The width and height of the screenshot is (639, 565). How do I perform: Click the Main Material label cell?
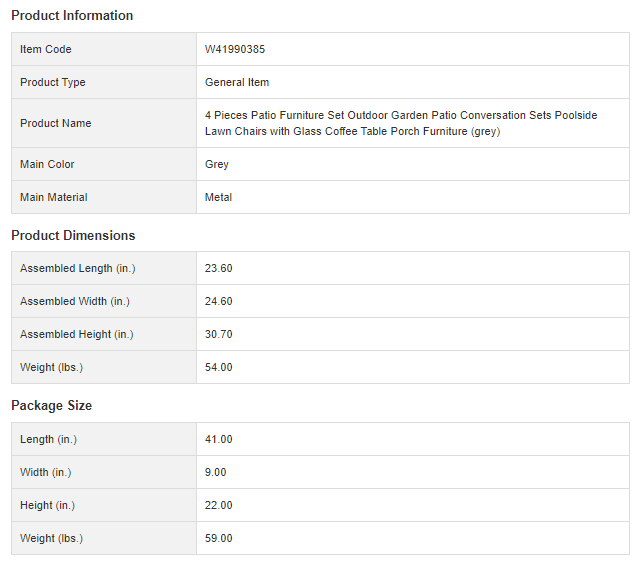tap(54, 198)
